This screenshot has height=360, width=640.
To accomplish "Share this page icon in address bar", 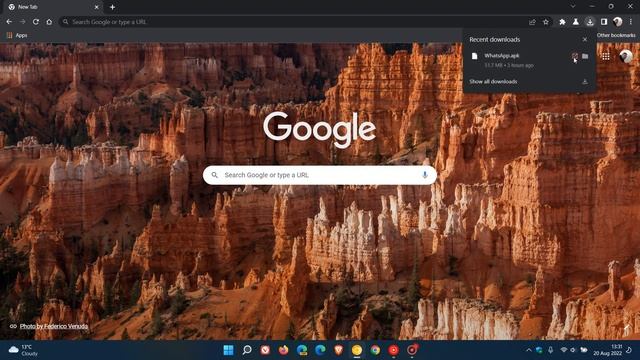I will click(532, 22).
